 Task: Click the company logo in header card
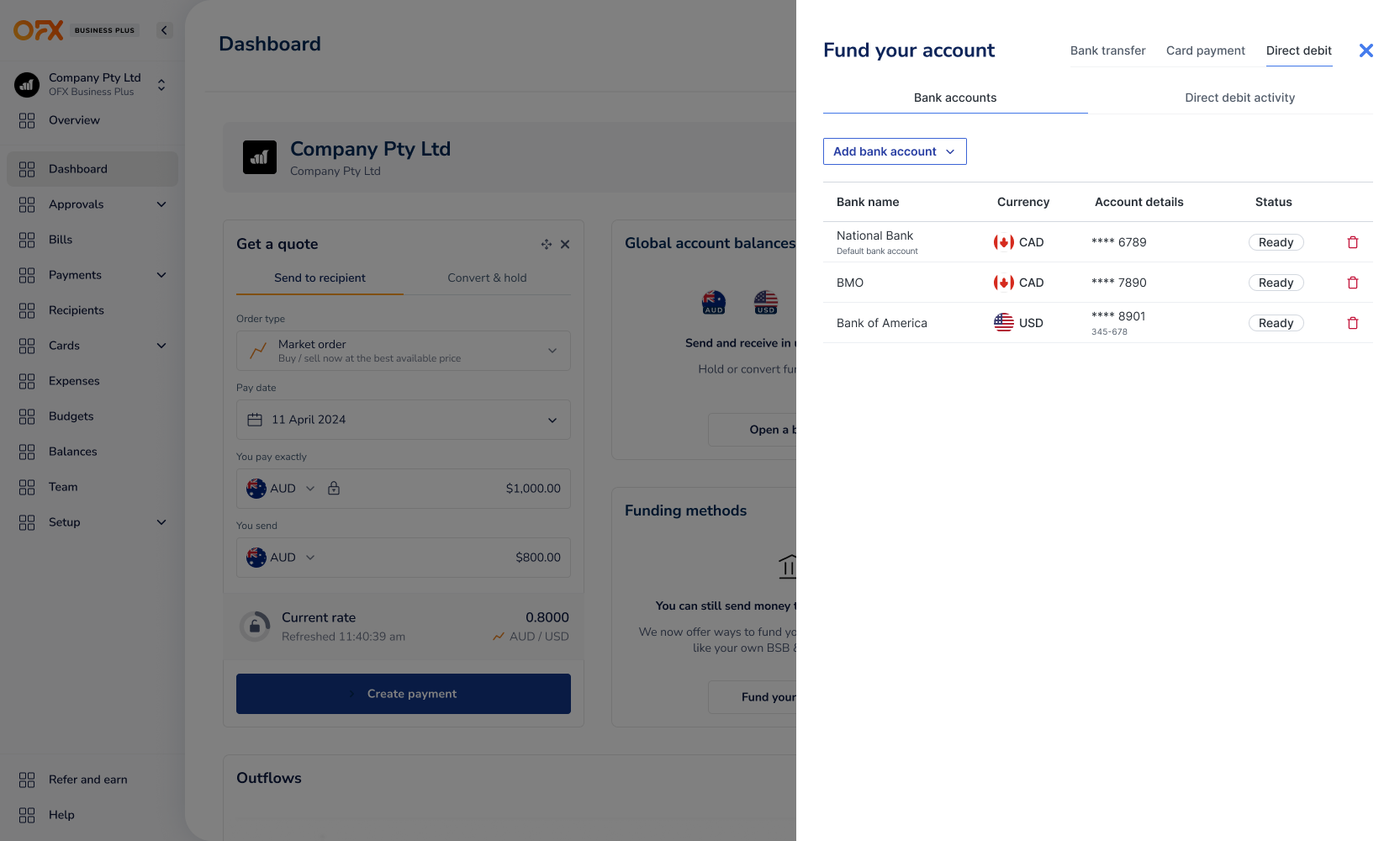[x=260, y=157]
